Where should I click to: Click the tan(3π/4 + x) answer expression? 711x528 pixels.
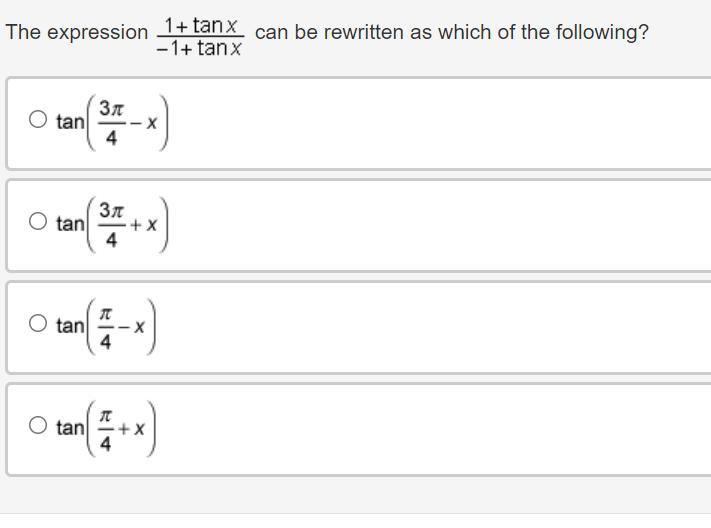point(113,224)
